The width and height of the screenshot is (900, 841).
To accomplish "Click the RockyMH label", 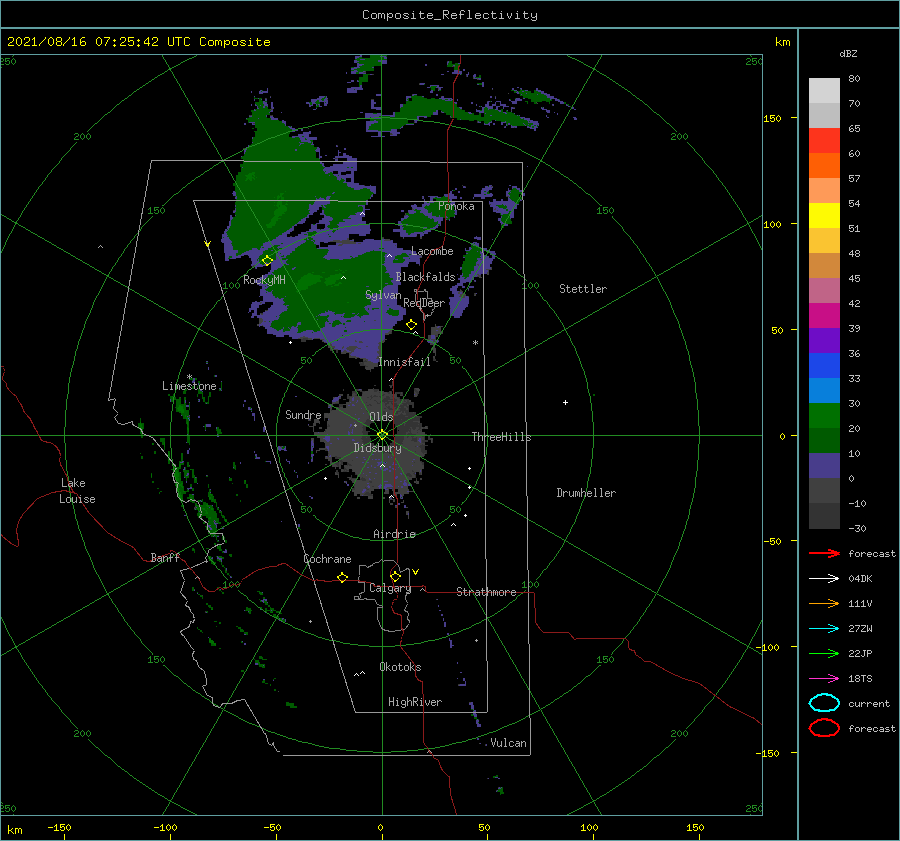I will coord(264,280).
